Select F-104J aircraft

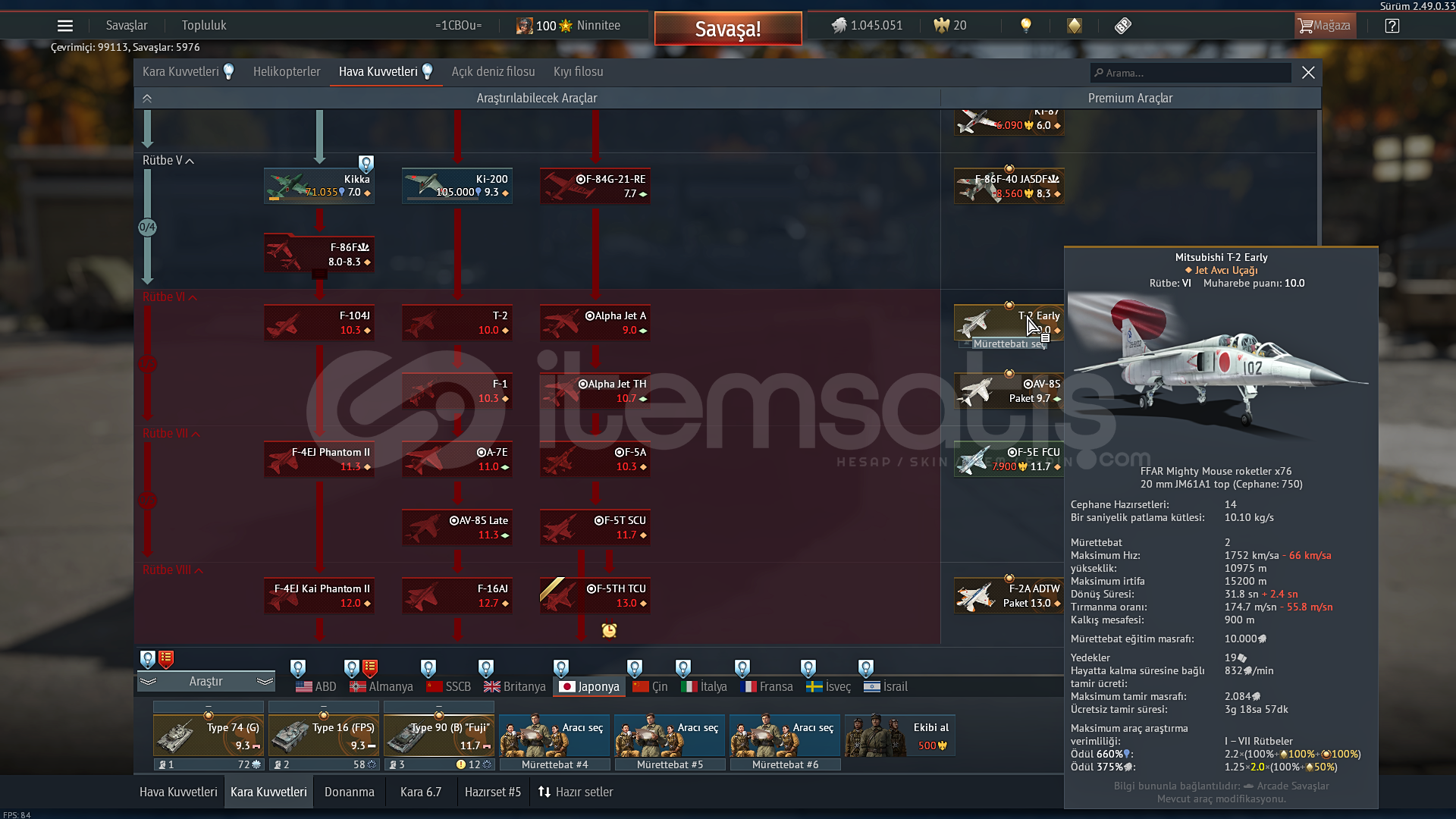[x=319, y=322]
